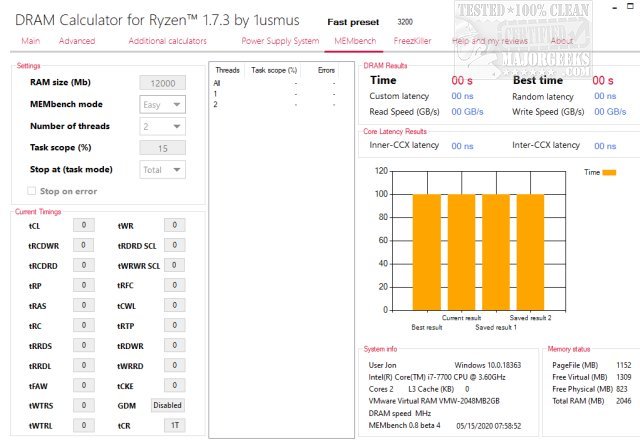The height and width of the screenshot is (448, 640).
Task: Click the tCKE timing value field
Action: (175, 385)
